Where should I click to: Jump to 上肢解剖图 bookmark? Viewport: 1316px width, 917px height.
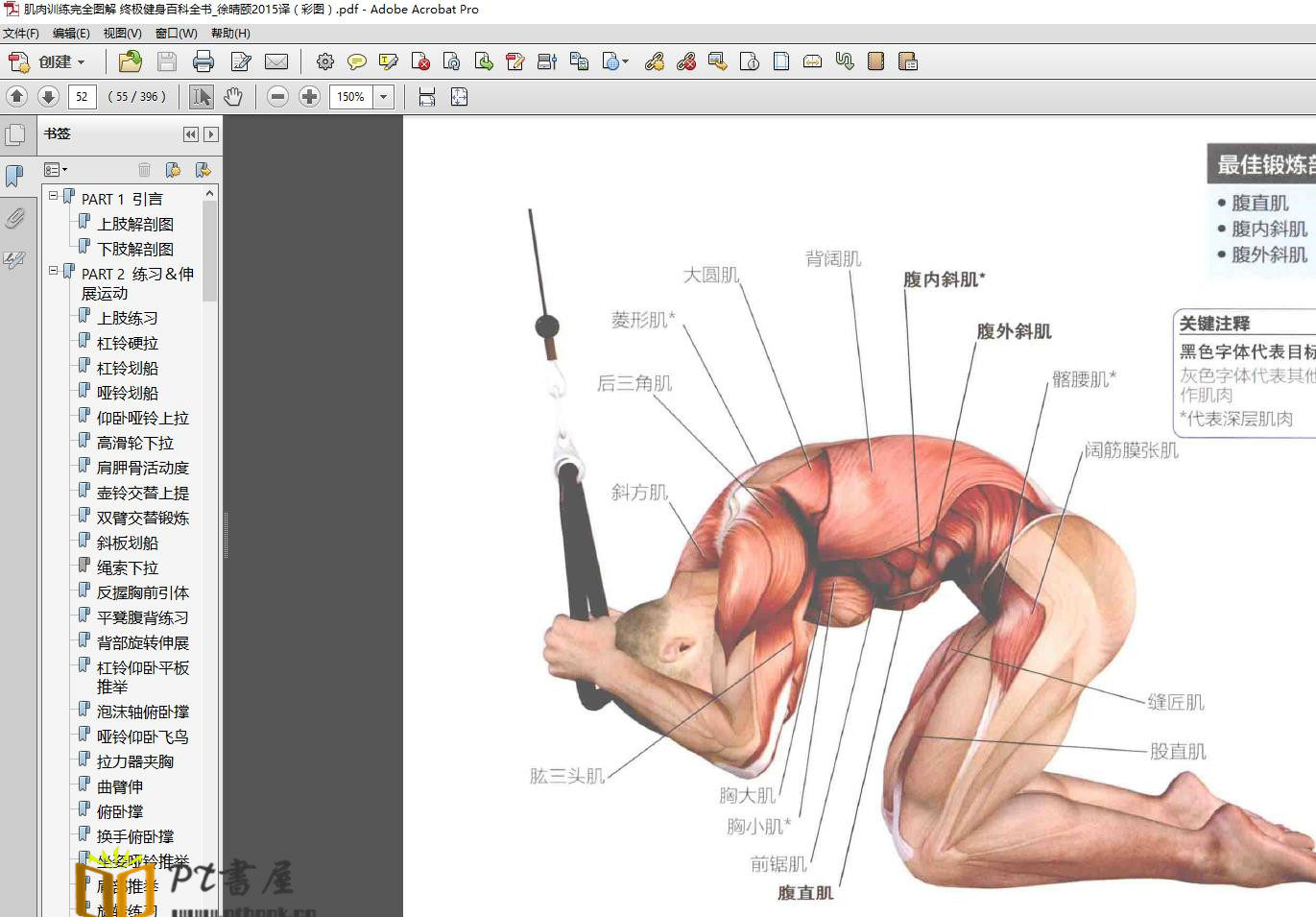(x=135, y=224)
